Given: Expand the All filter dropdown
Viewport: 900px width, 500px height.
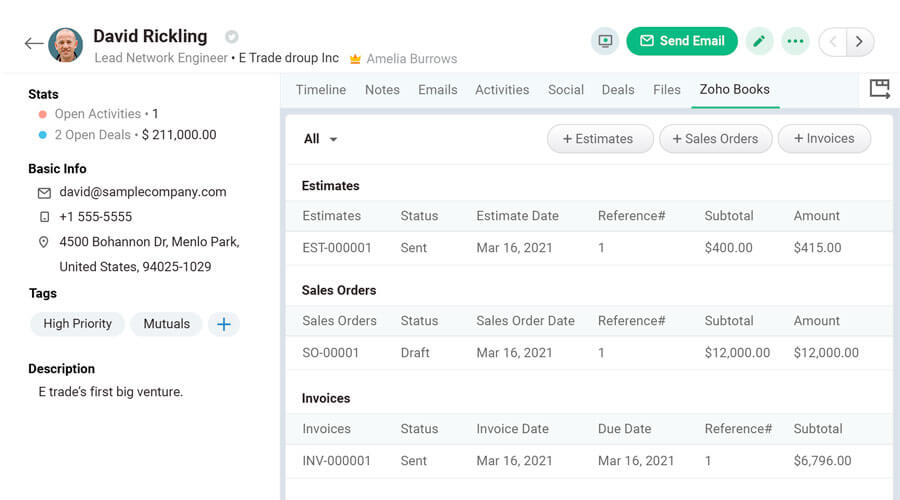Looking at the screenshot, I should tap(320, 139).
